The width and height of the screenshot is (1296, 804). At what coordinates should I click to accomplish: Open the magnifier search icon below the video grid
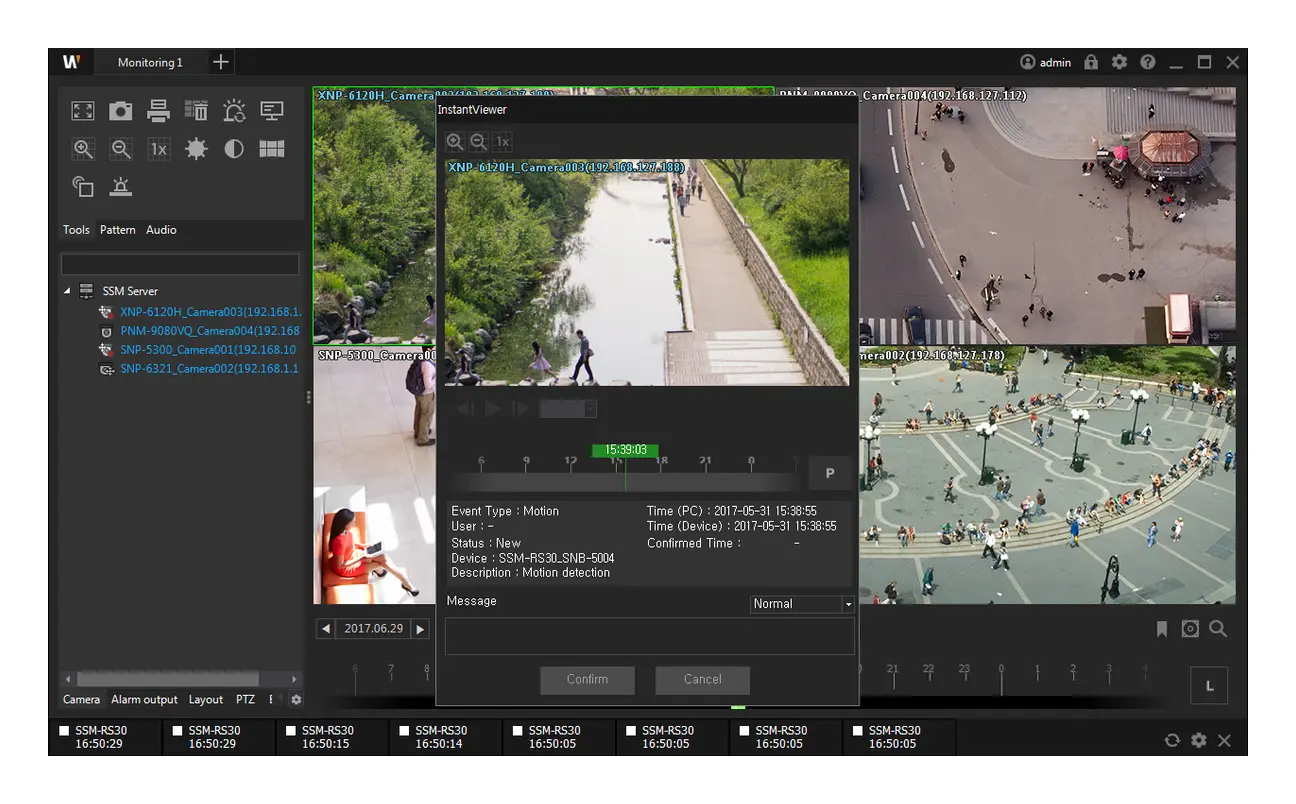[x=1218, y=629]
